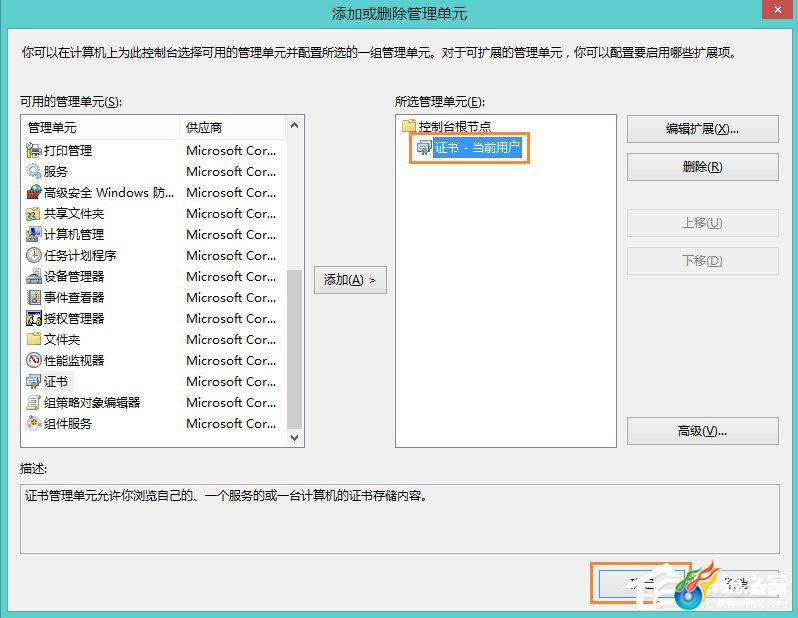The width and height of the screenshot is (798, 618).
Task: Click the 证书 certificate icon in available list
Action: [x=34, y=381]
